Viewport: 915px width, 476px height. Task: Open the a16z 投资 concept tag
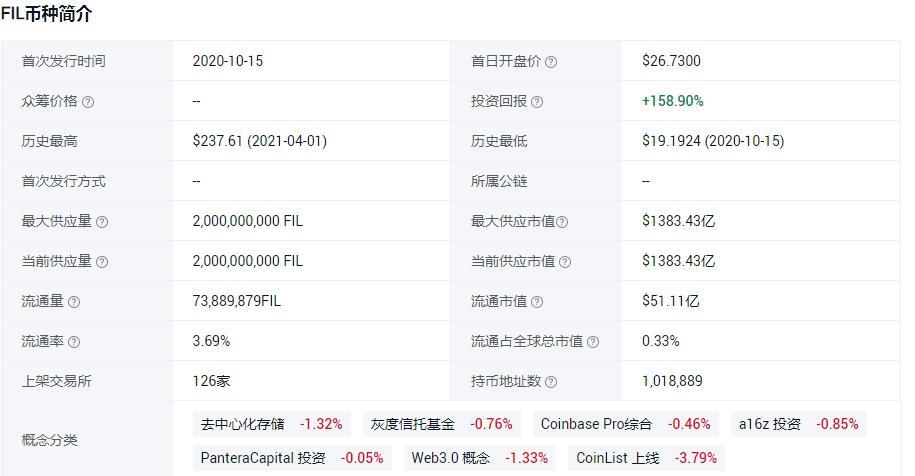[798, 424]
